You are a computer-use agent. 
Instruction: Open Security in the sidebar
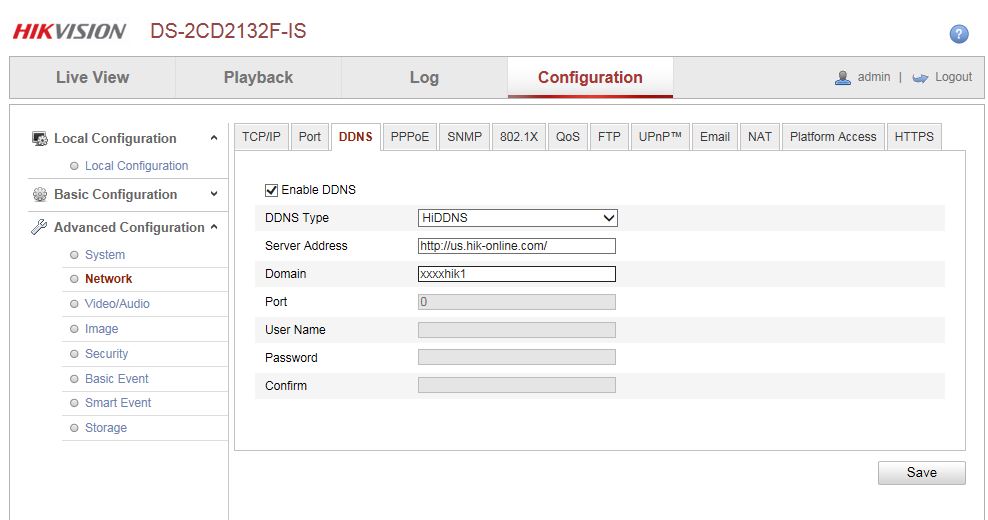[106, 354]
